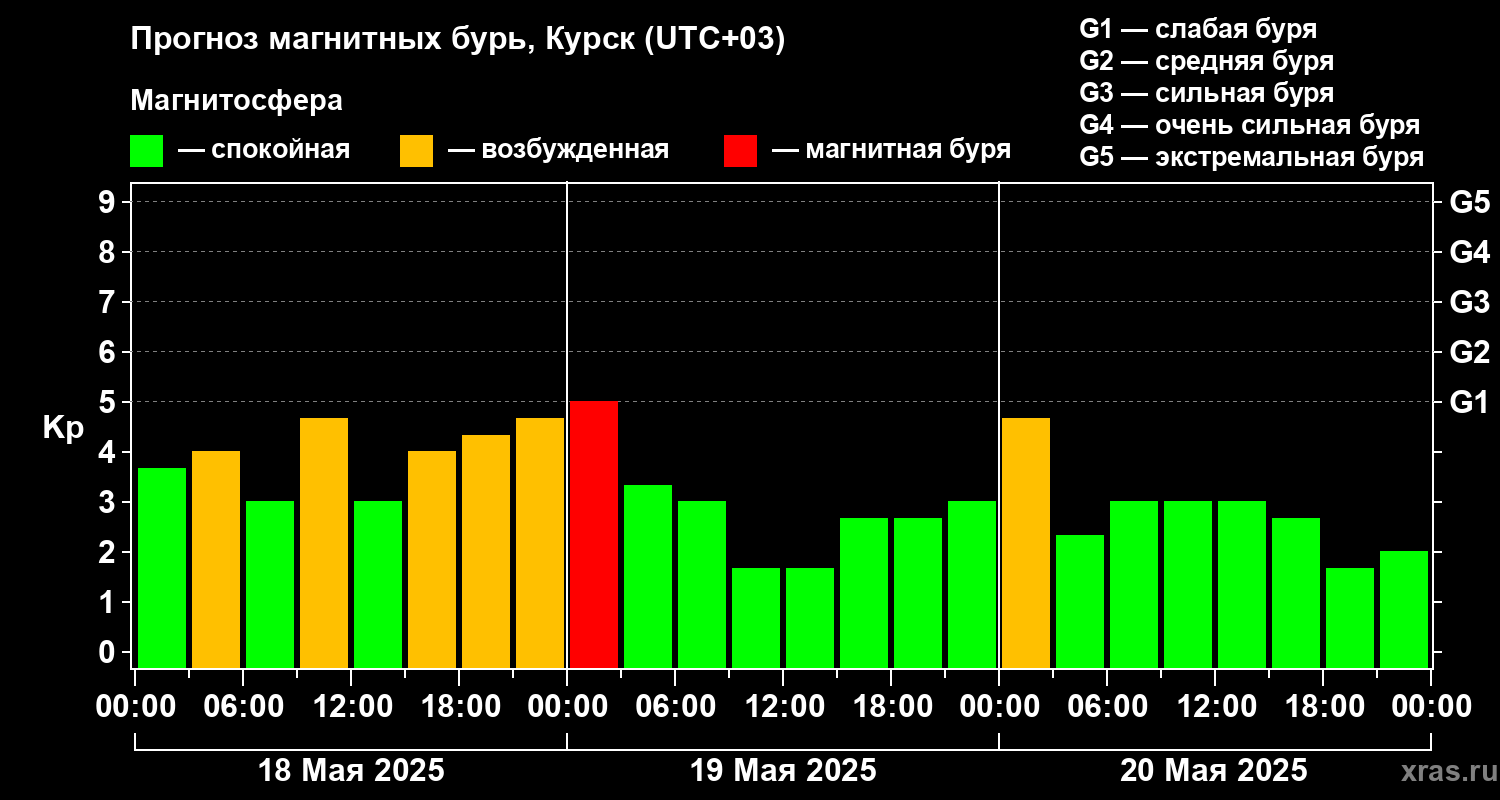This screenshot has height=800, width=1500.
Task: Click the '5' value on the Kp axis
Action: pyautogui.click(x=109, y=402)
